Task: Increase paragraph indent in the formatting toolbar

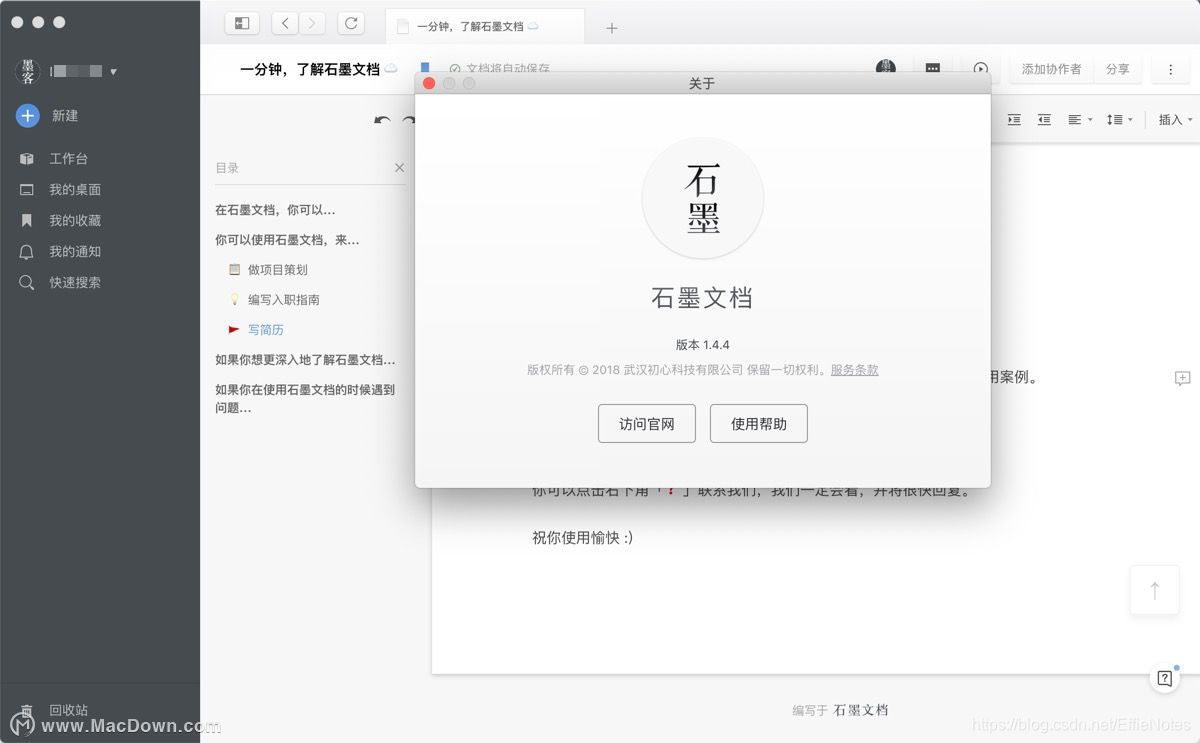Action: (1013, 120)
